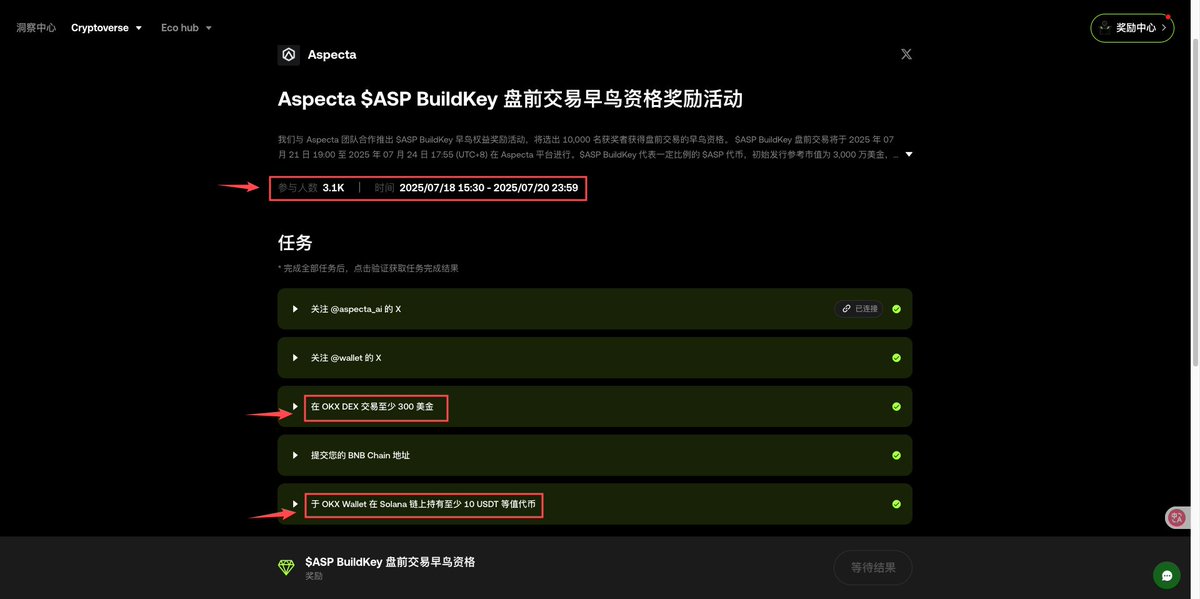Click the date range 2025/07/18 15:30 - 2025/07/20 23:59
The image size is (1200, 599).
point(489,188)
